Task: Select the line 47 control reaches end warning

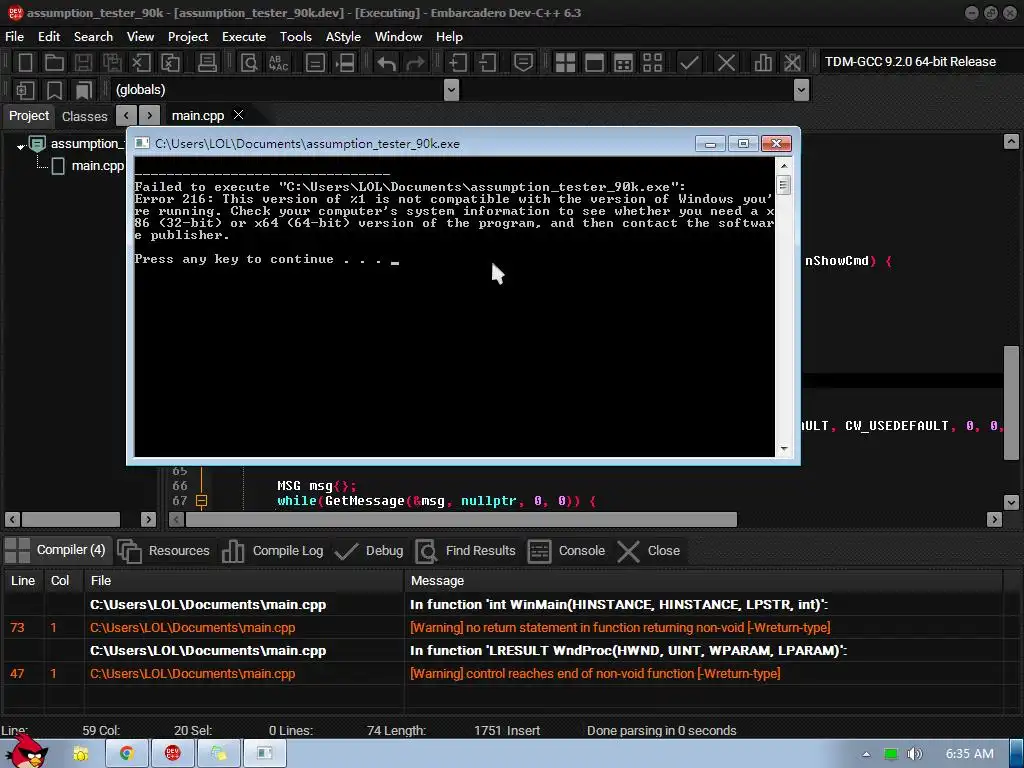Action: (x=503, y=673)
